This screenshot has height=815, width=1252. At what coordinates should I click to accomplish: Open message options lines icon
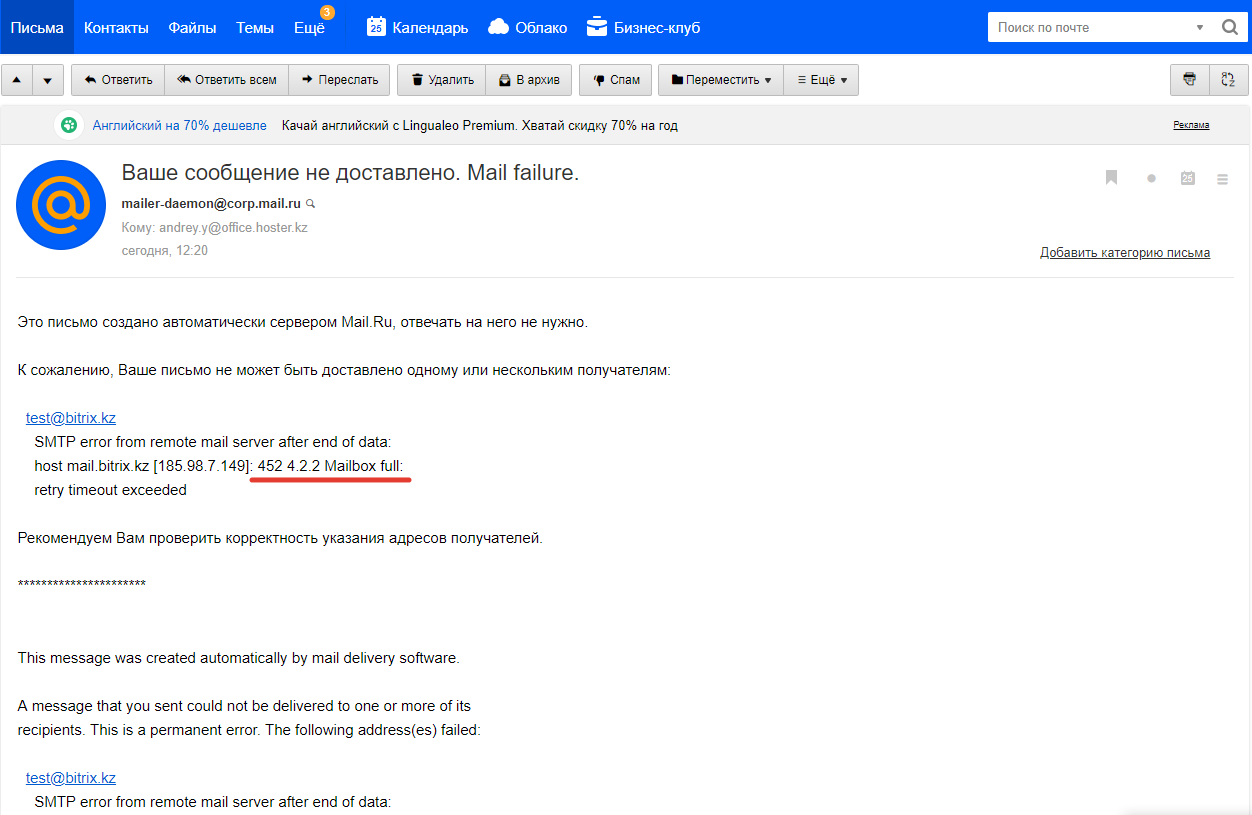(x=1222, y=179)
